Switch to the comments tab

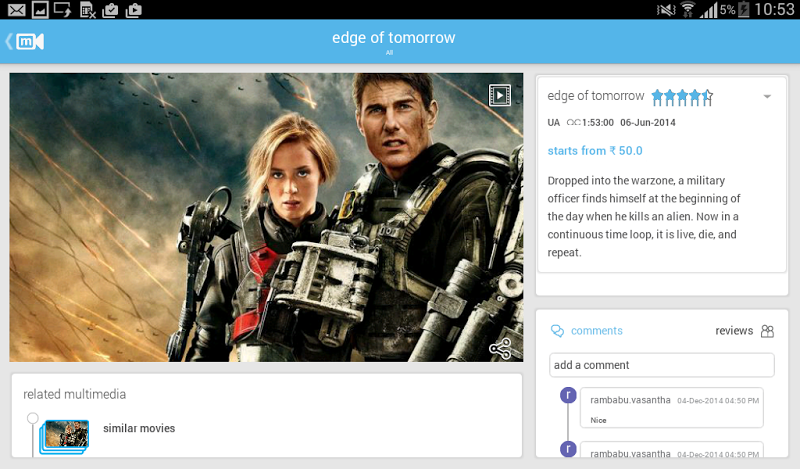coord(596,331)
